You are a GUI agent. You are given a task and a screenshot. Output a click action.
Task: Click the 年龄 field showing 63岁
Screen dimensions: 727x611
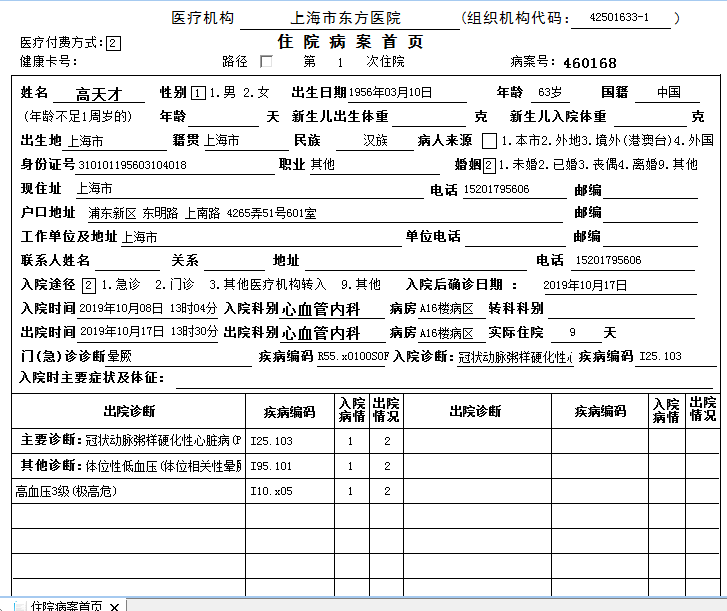coord(549,93)
